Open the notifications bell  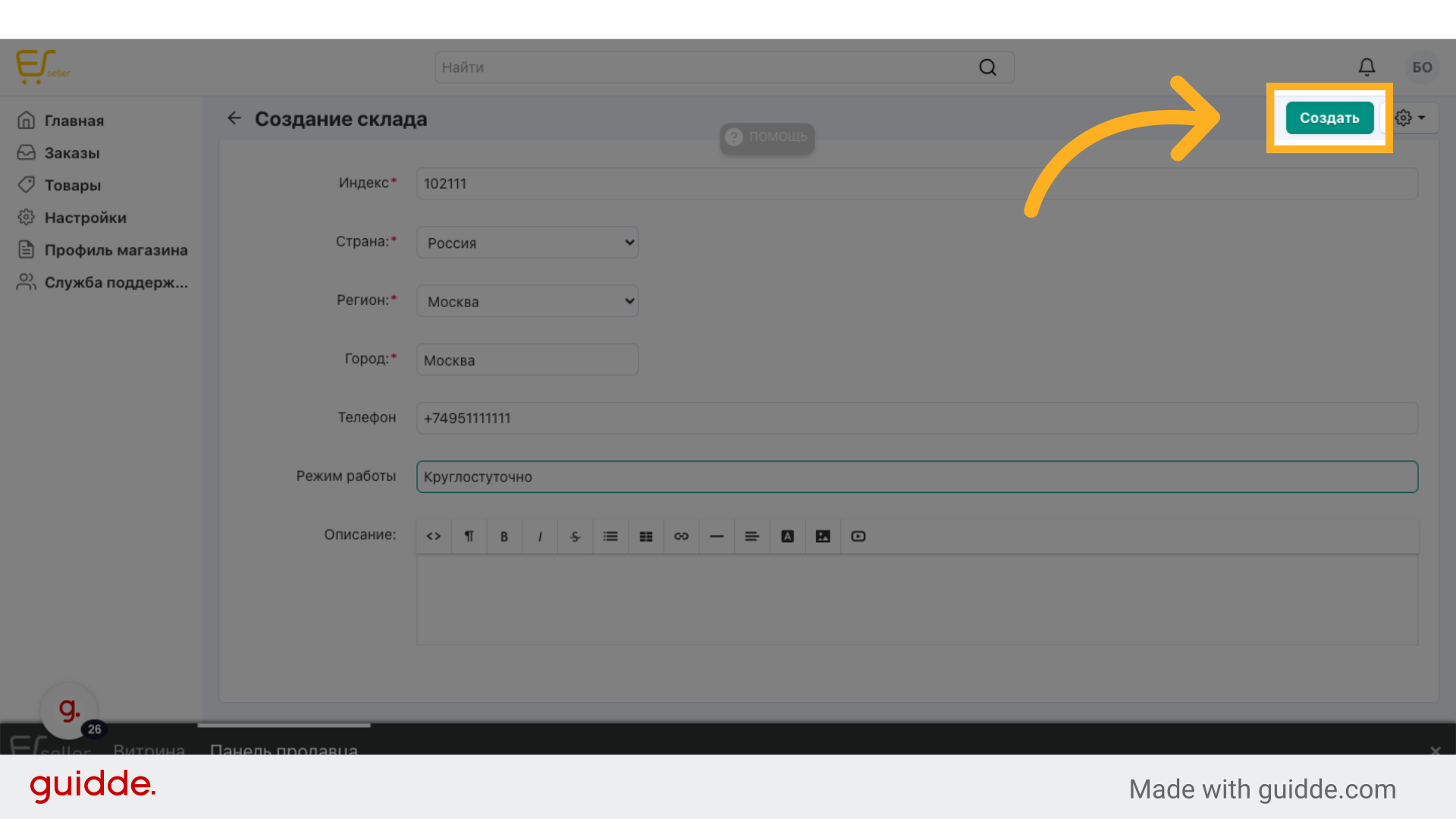(x=1367, y=67)
